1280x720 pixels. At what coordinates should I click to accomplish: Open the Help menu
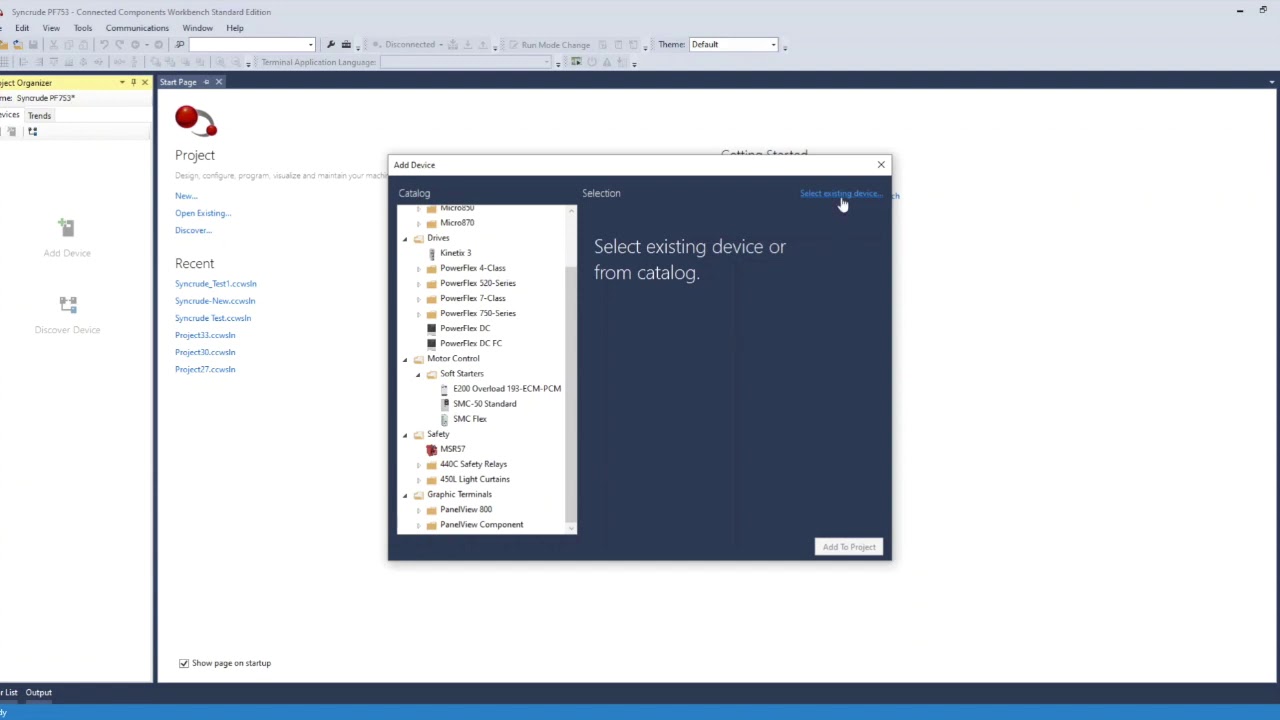tap(235, 28)
